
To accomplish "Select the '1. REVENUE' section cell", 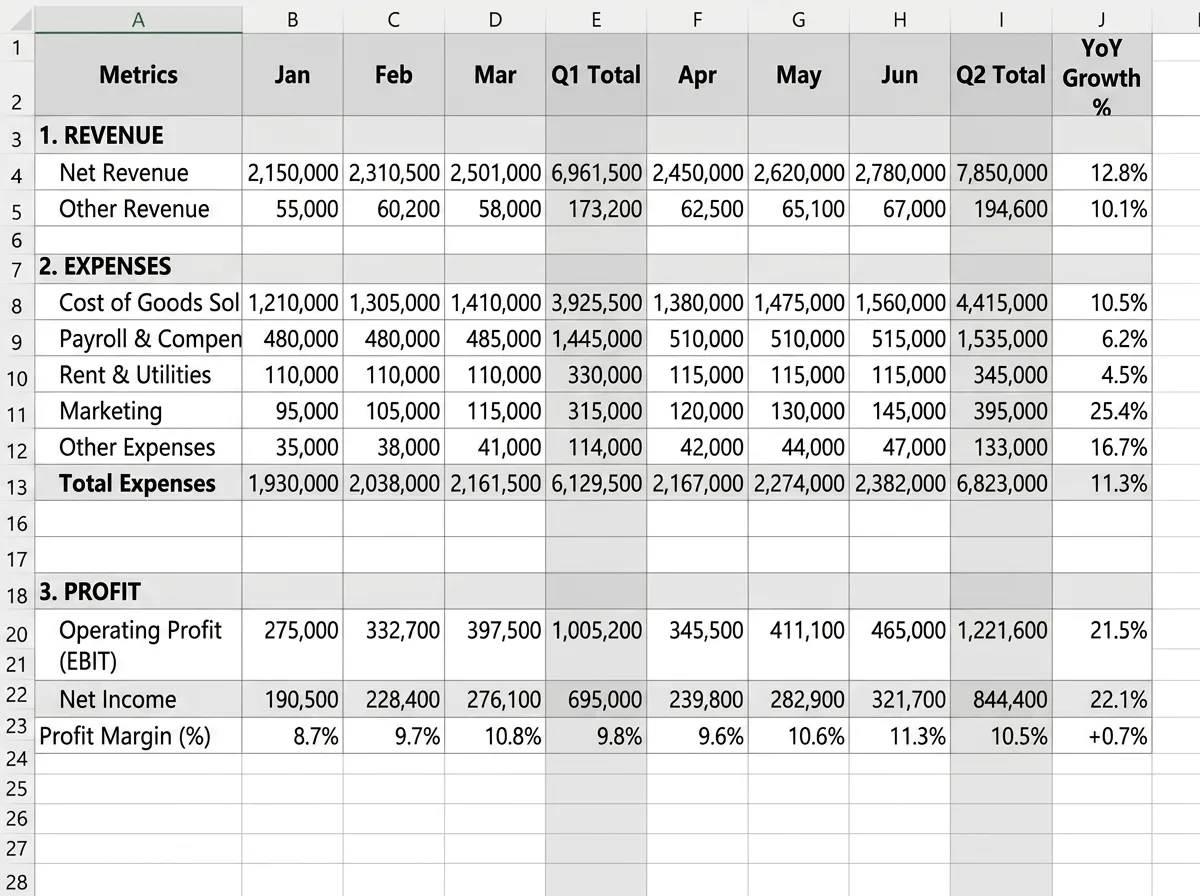I will point(139,136).
